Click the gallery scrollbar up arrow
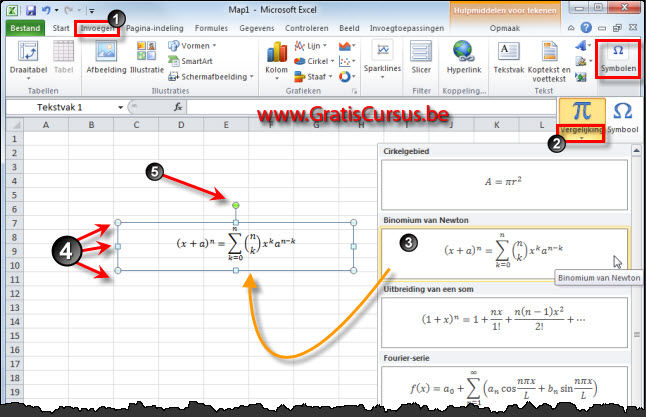This screenshot has height=417, width=646. pyautogui.click(x=637, y=151)
